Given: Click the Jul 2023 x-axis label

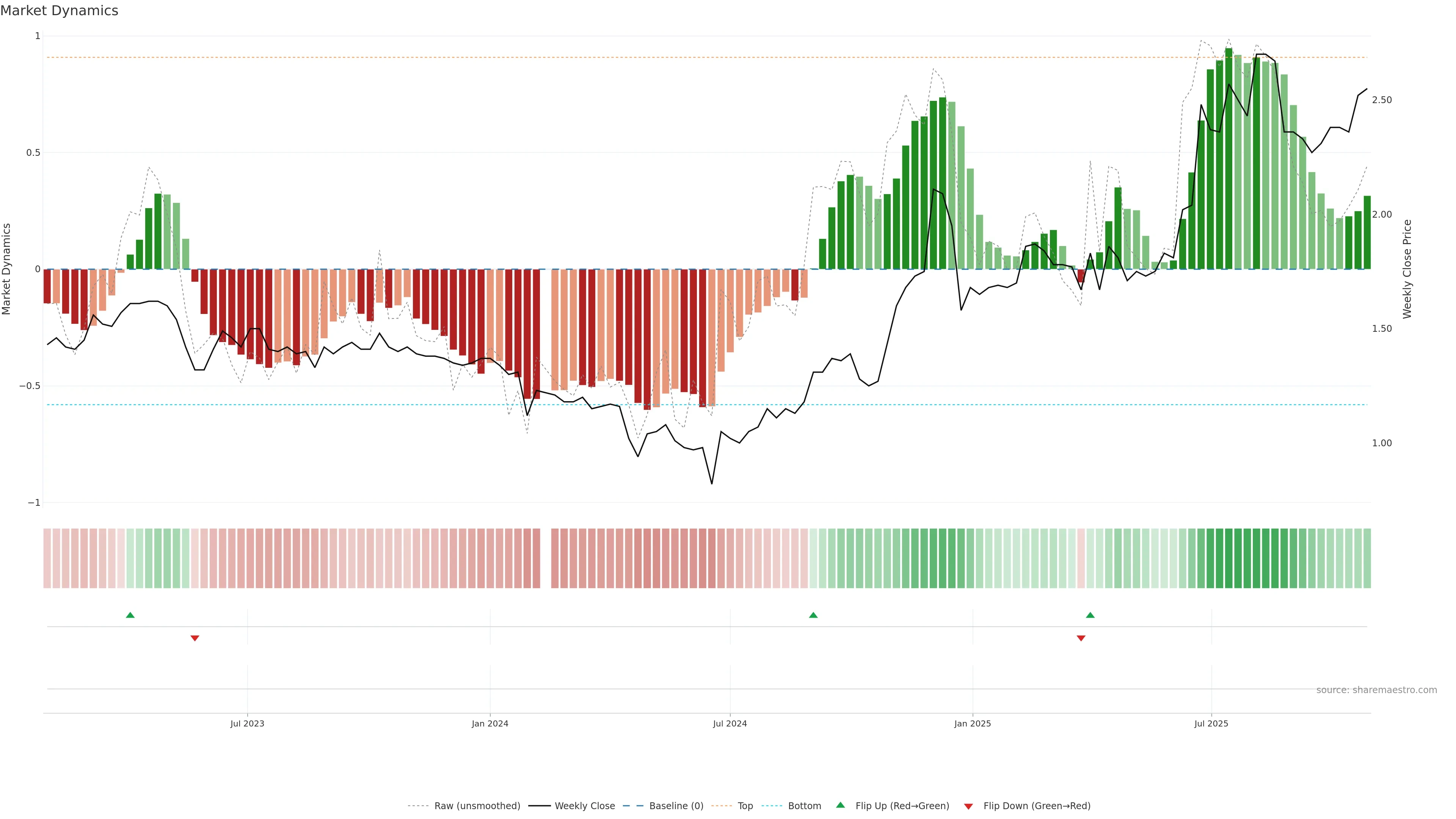Looking at the screenshot, I should (247, 723).
